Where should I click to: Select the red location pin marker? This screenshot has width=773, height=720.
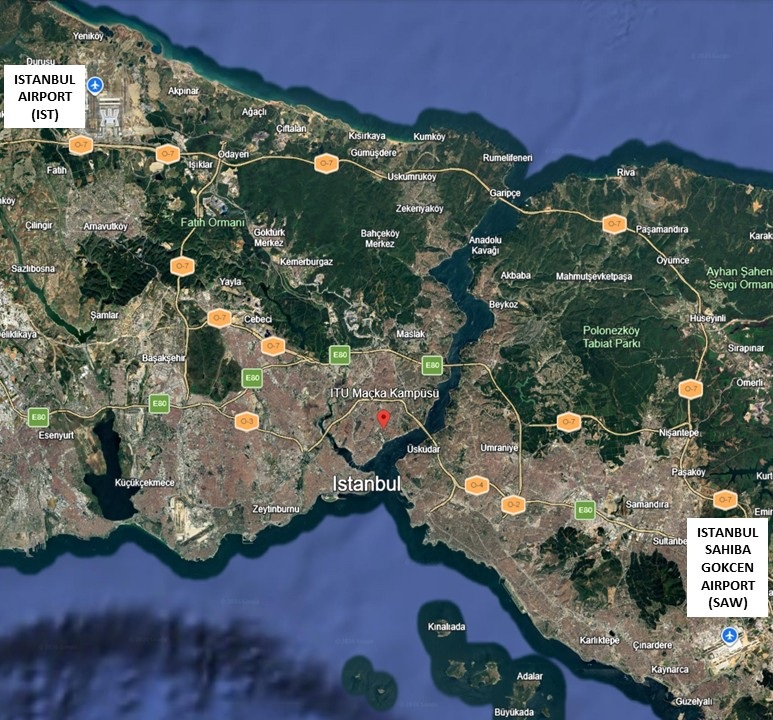pyautogui.click(x=382, y=418)
